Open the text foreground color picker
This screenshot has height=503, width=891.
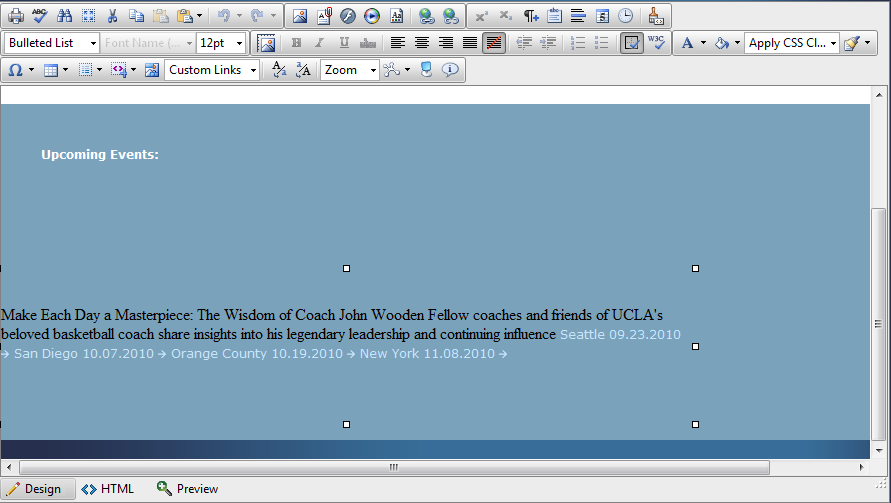click(x=693, y=43)
